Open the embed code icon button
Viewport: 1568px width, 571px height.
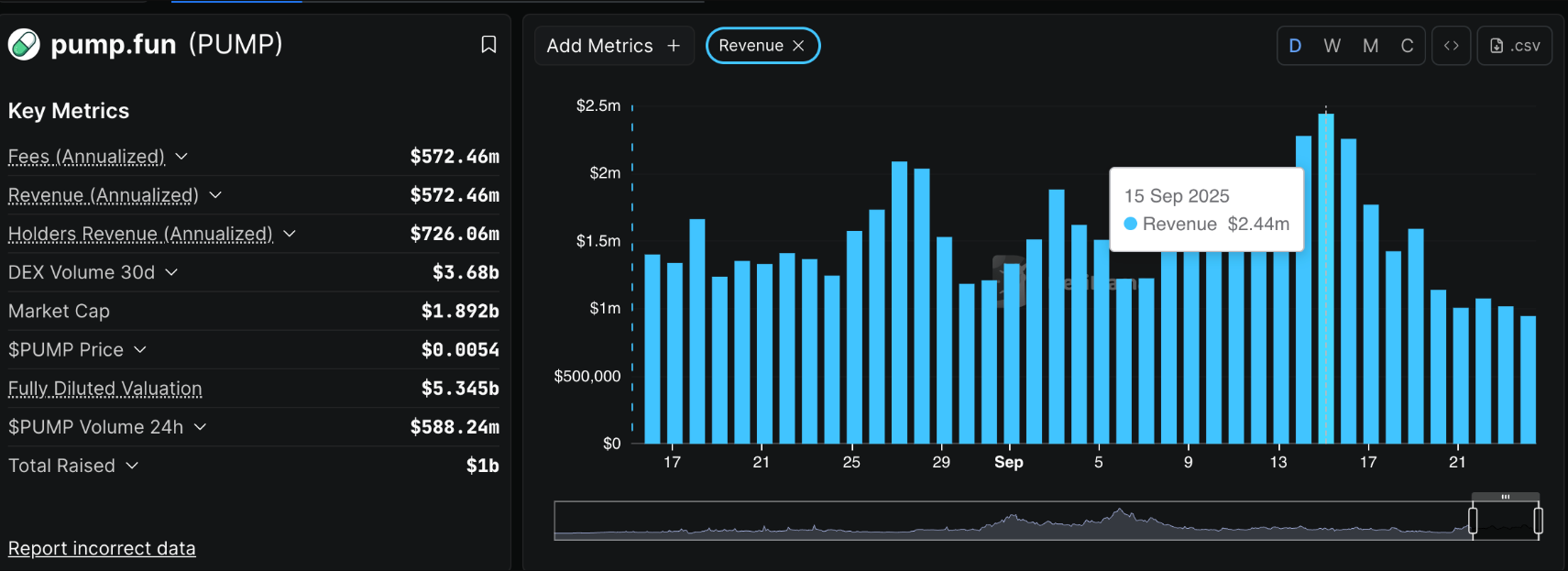point(1451,46)
